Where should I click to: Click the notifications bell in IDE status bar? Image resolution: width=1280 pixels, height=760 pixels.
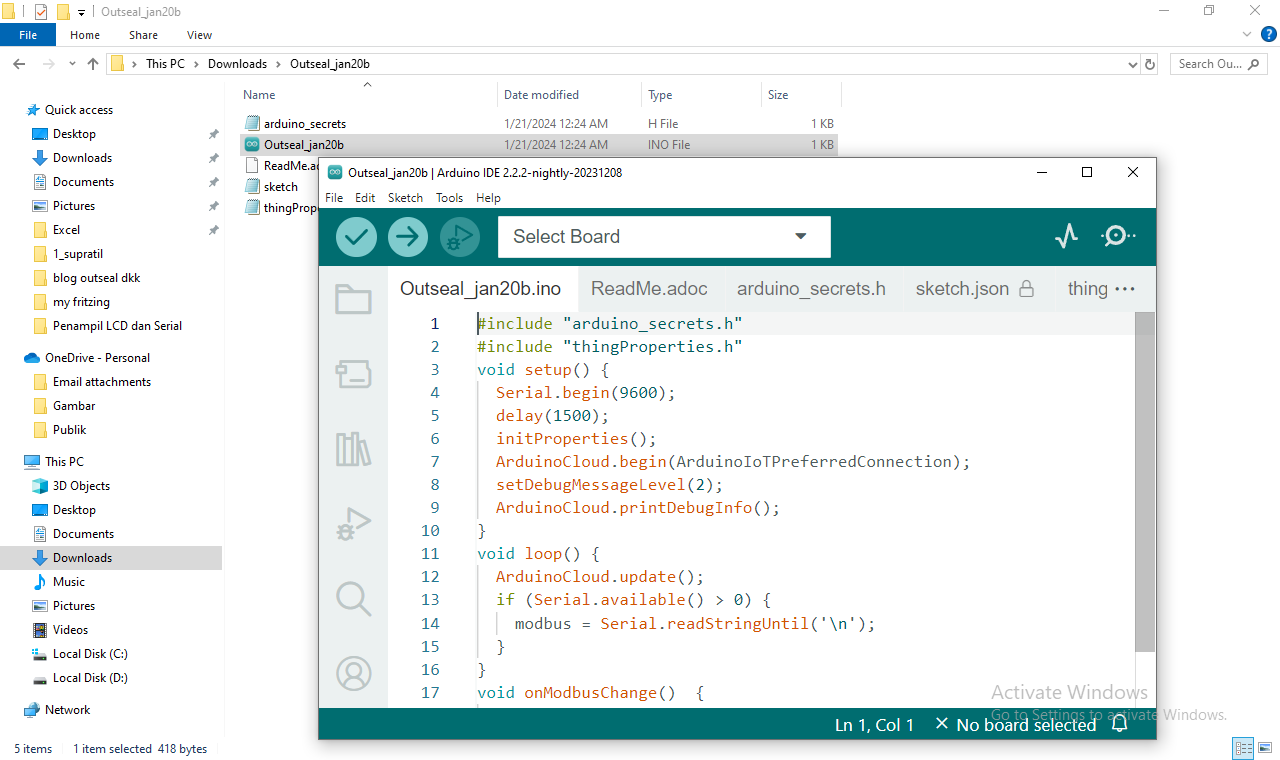[x=1120, y=725]
